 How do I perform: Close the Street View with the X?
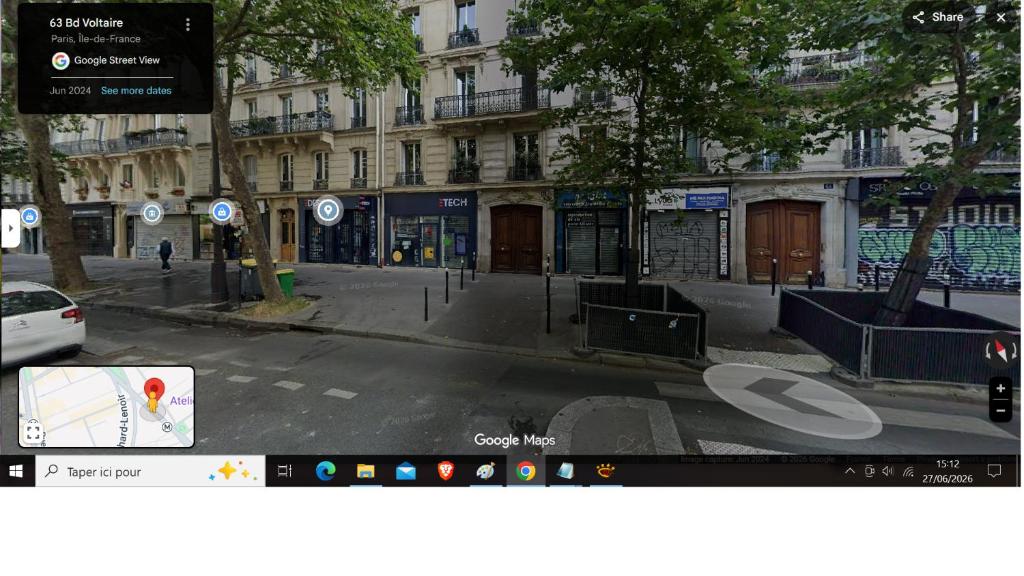click(1000, 18)
